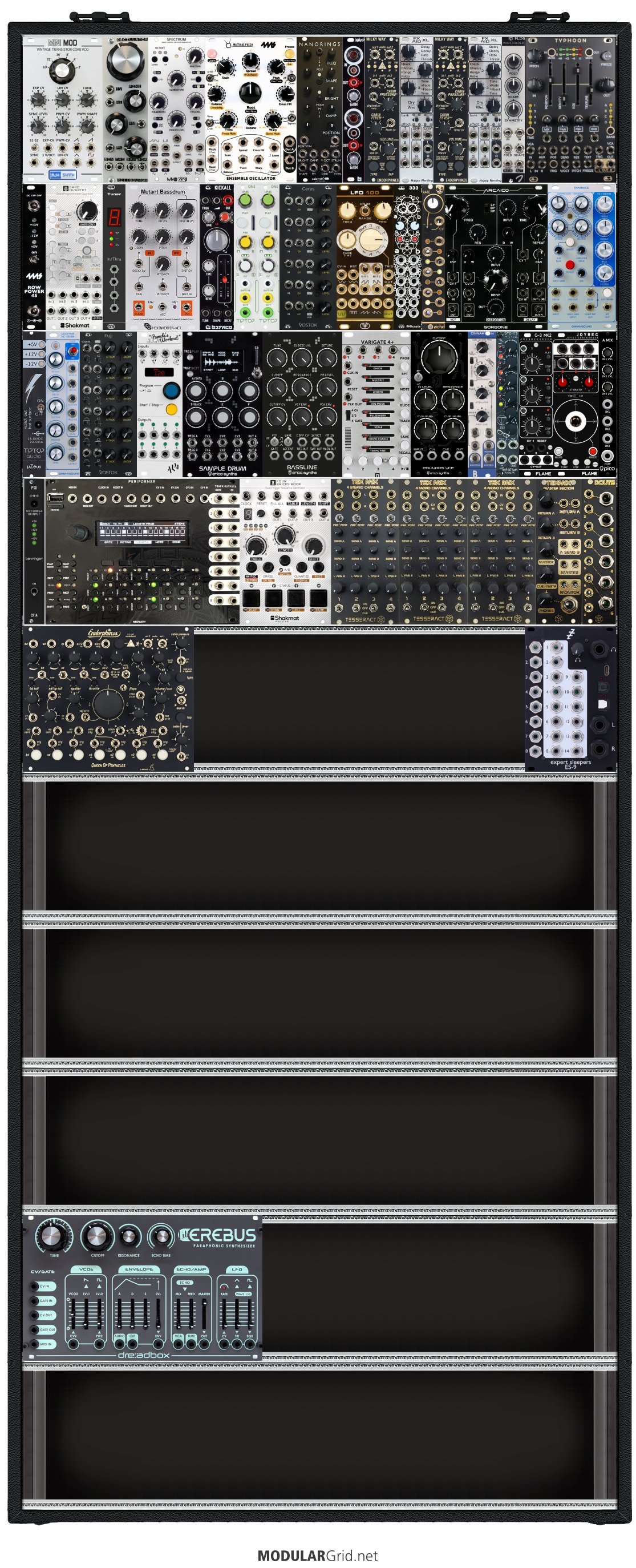The height and width of the screenshot is (1568, 636).
Task: Click the Pico A MIX module
Action: click(607, 404)
